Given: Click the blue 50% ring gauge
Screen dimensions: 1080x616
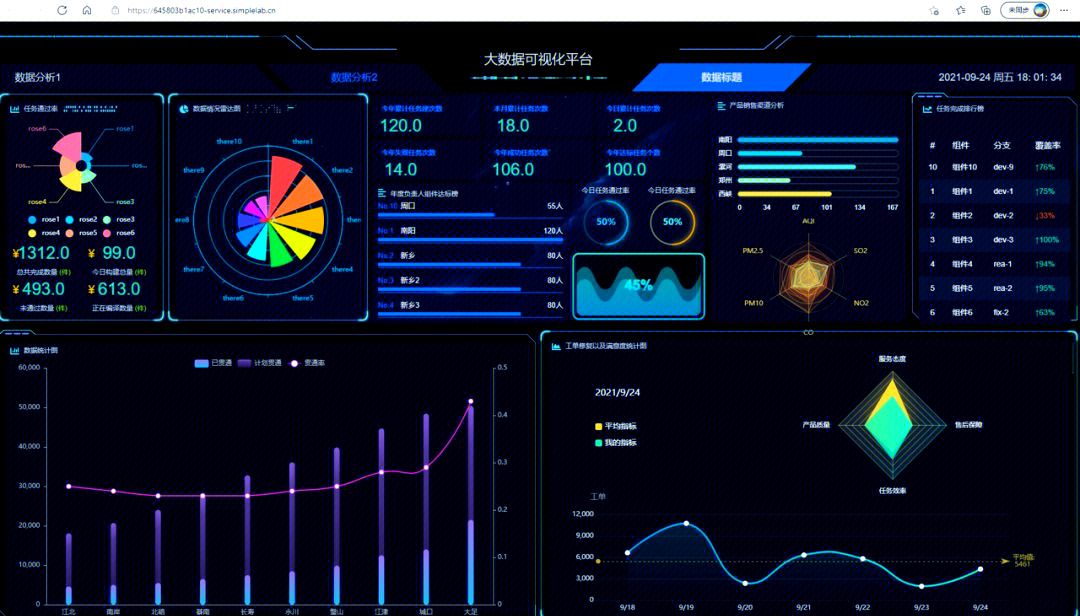Looking at the screenshot, I should [605, 222].
